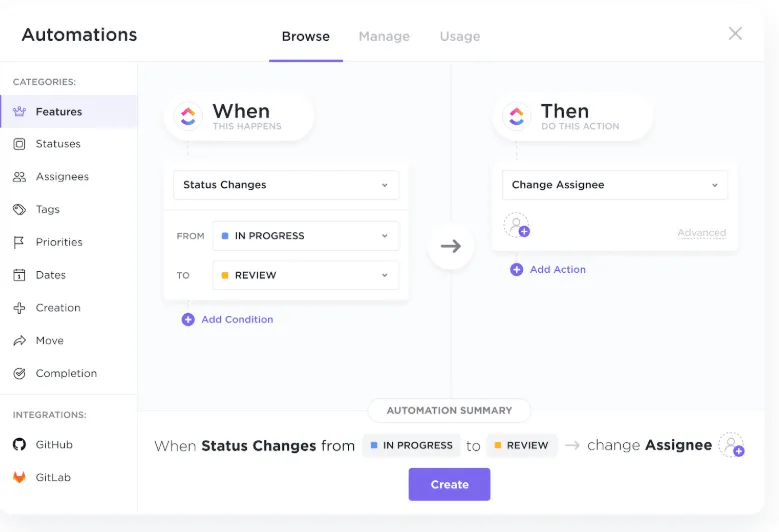779x532 pixels.
Task: Select the Features crown icon category
Action: coord(19,111)
